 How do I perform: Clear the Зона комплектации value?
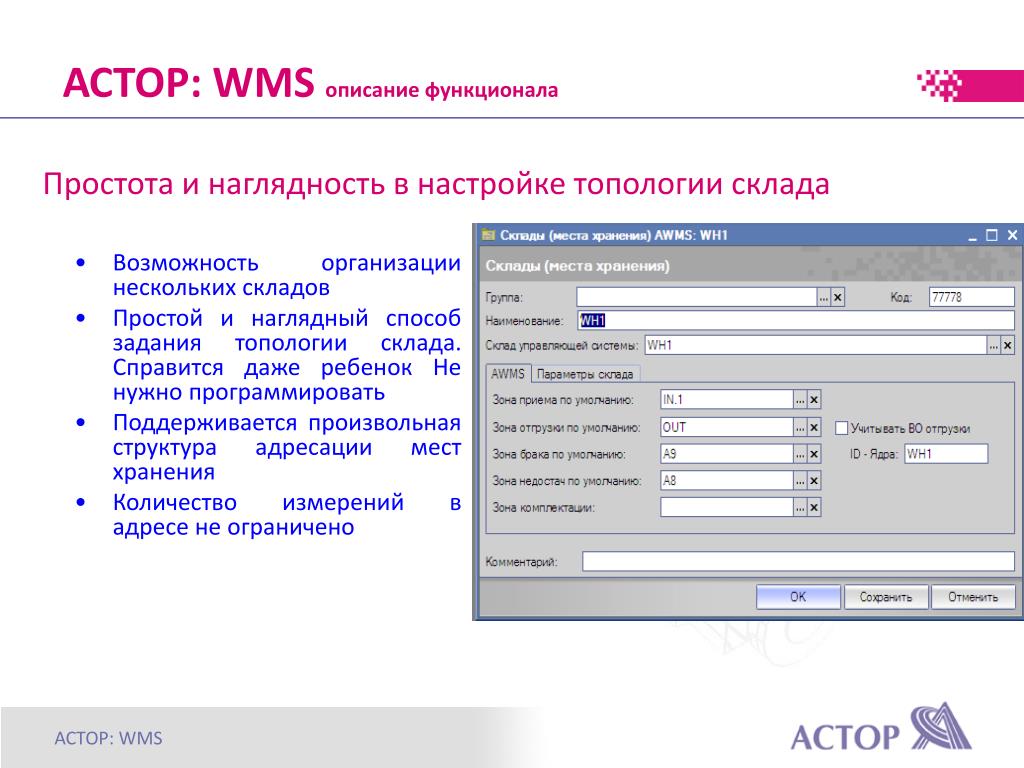click(814, 507)
